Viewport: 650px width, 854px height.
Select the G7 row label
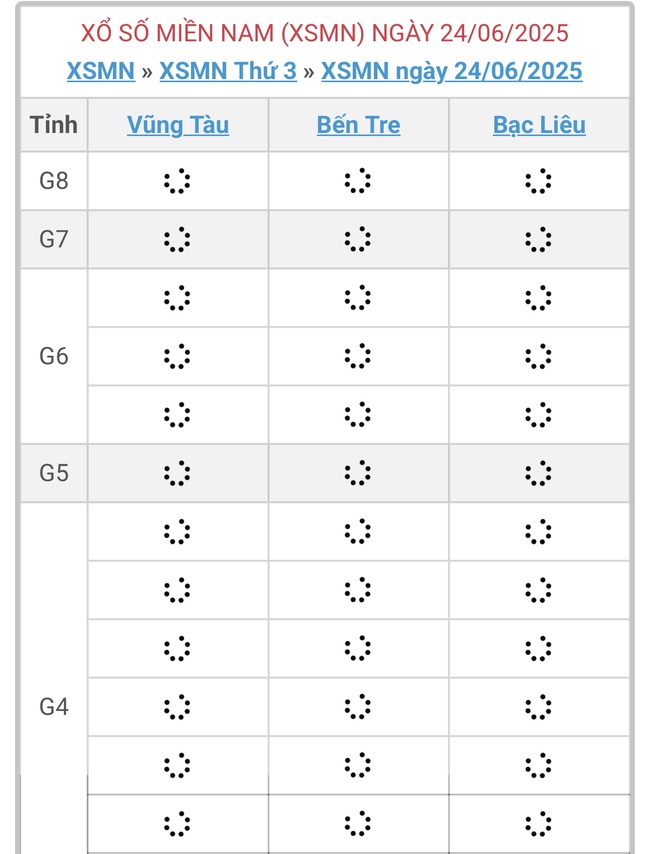[x=55, y=239]
